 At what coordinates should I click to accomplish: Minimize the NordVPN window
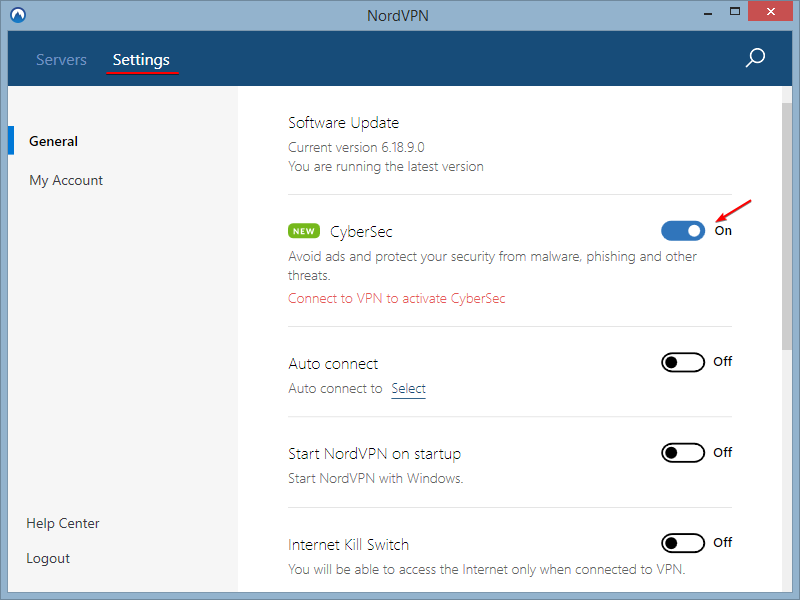click(708, 13)
